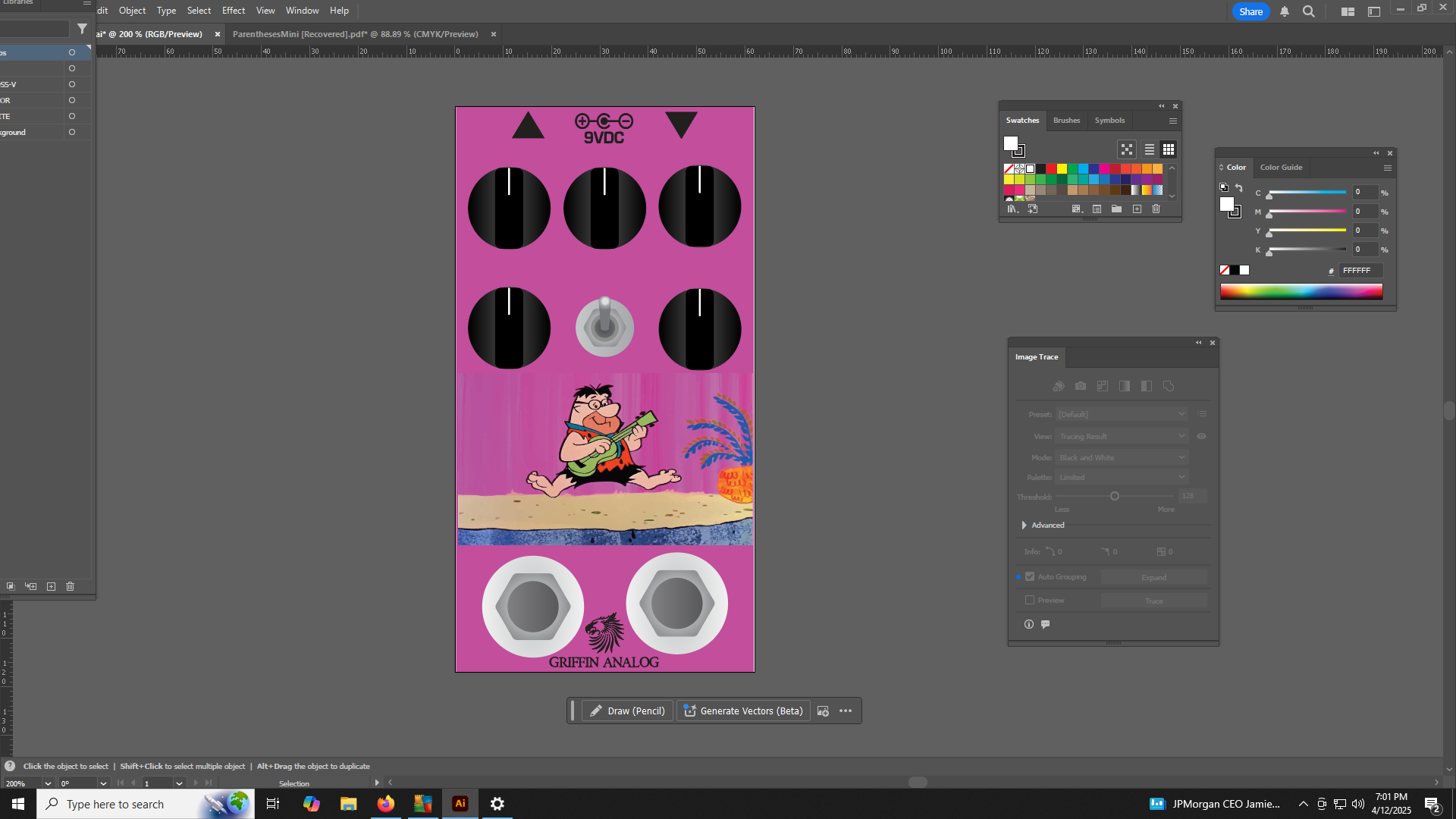Expand the Advanced section in Image Trace
1456x819 pixels.
[1025, 526]
